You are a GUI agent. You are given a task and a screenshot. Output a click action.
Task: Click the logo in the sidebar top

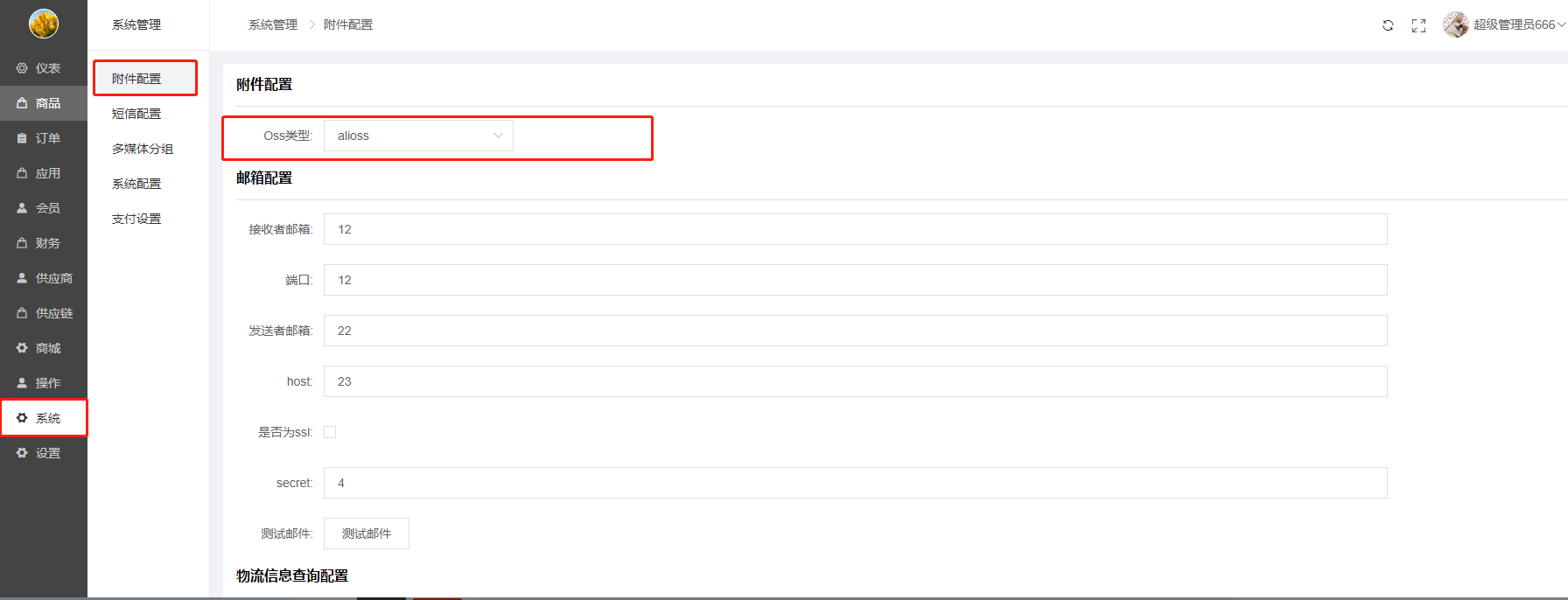[43, 24]
